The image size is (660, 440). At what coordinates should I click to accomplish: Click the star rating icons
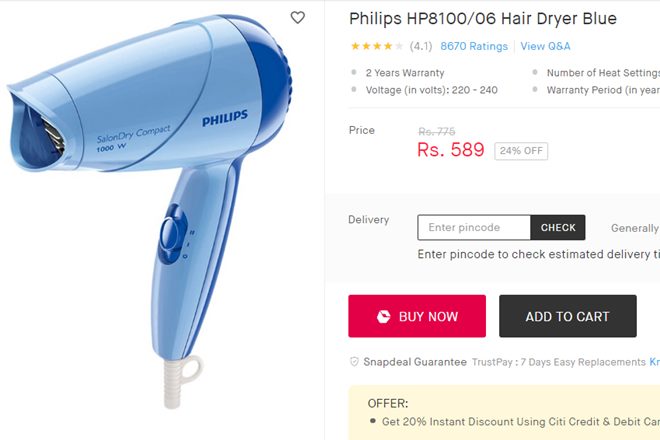tap(377, 46)
